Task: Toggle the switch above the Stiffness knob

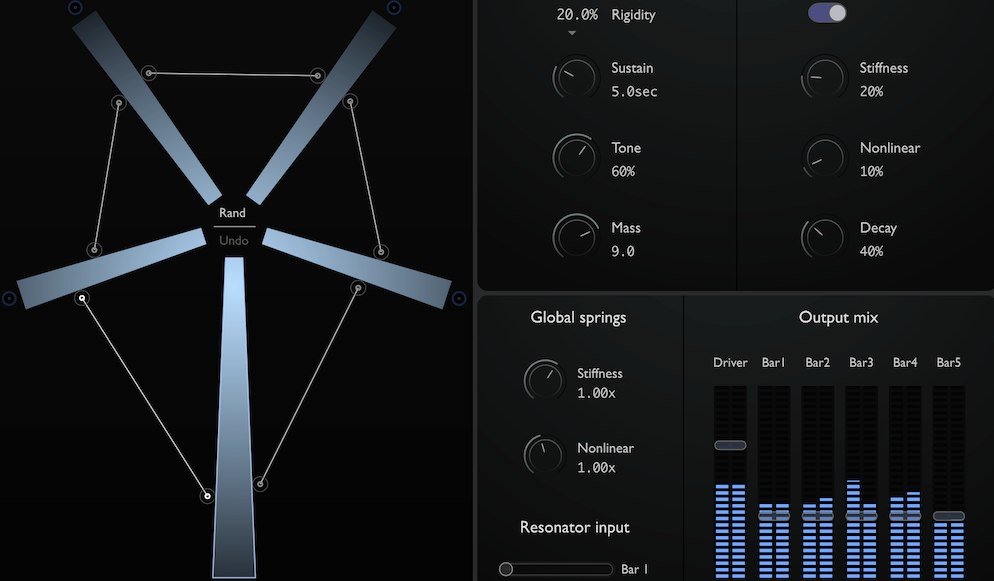Action: pyautogui.click(x=826, y=12)
